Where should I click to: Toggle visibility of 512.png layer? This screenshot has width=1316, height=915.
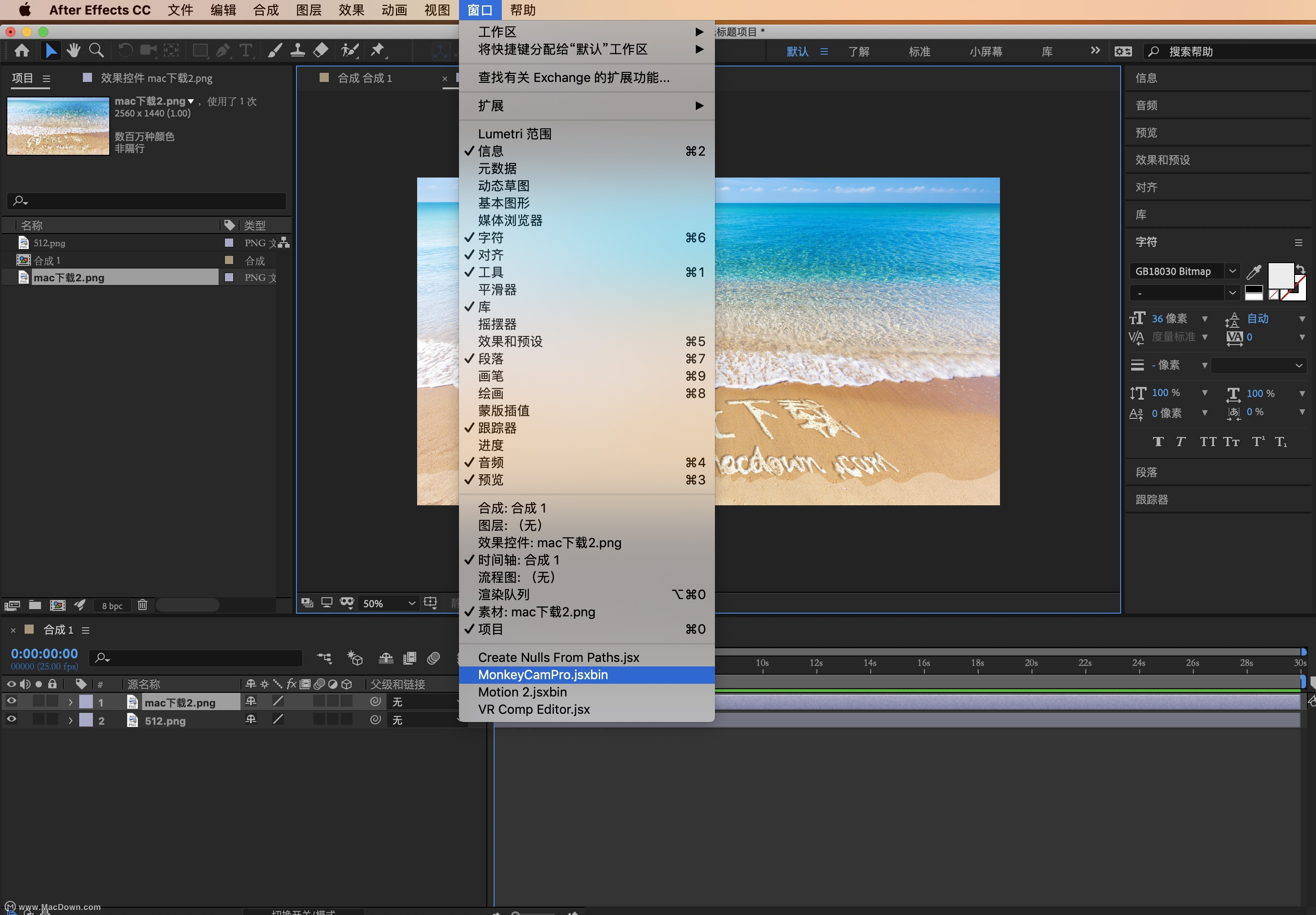pos(11,719)
